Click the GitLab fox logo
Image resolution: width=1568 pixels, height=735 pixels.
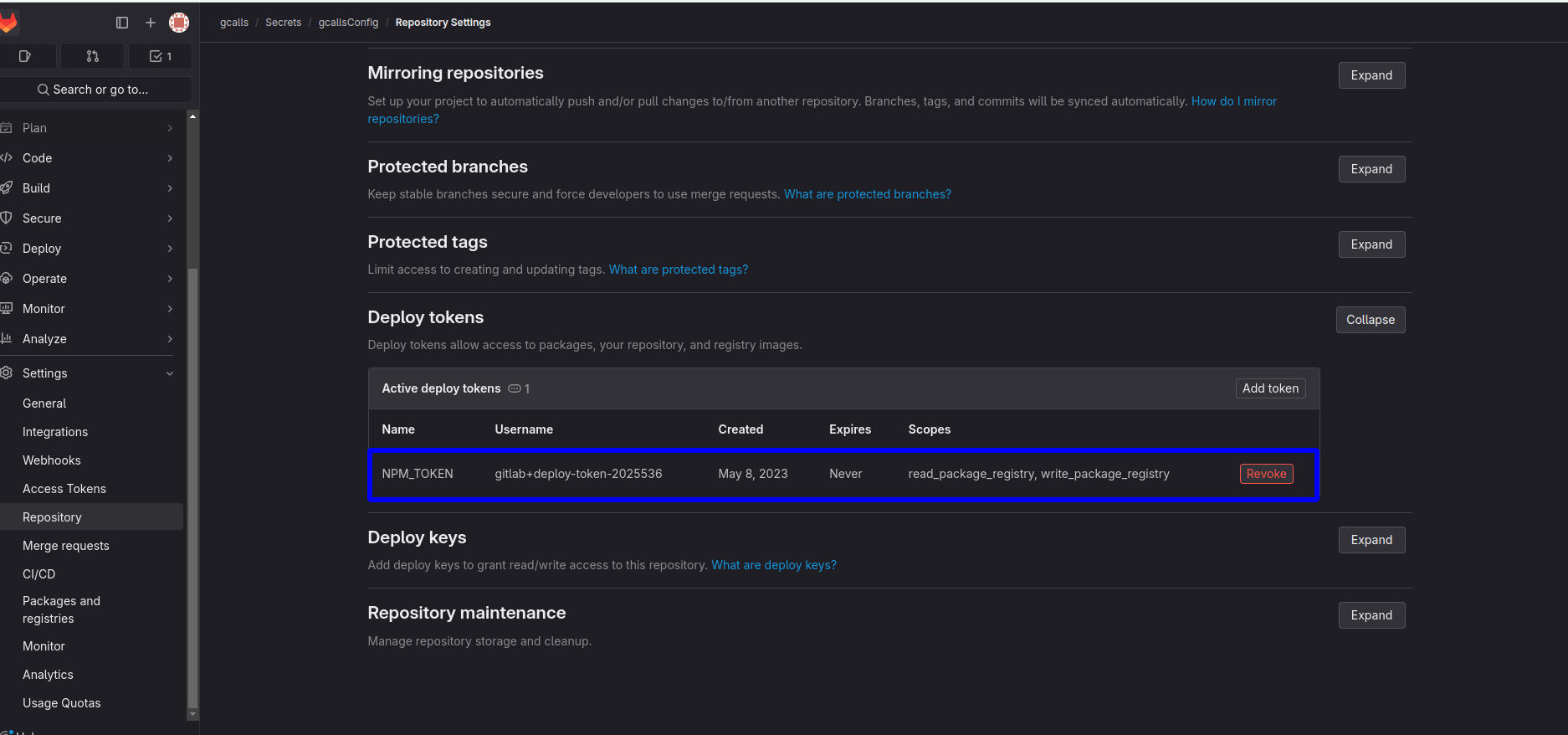pyautogui.click(x=8, y=23)
